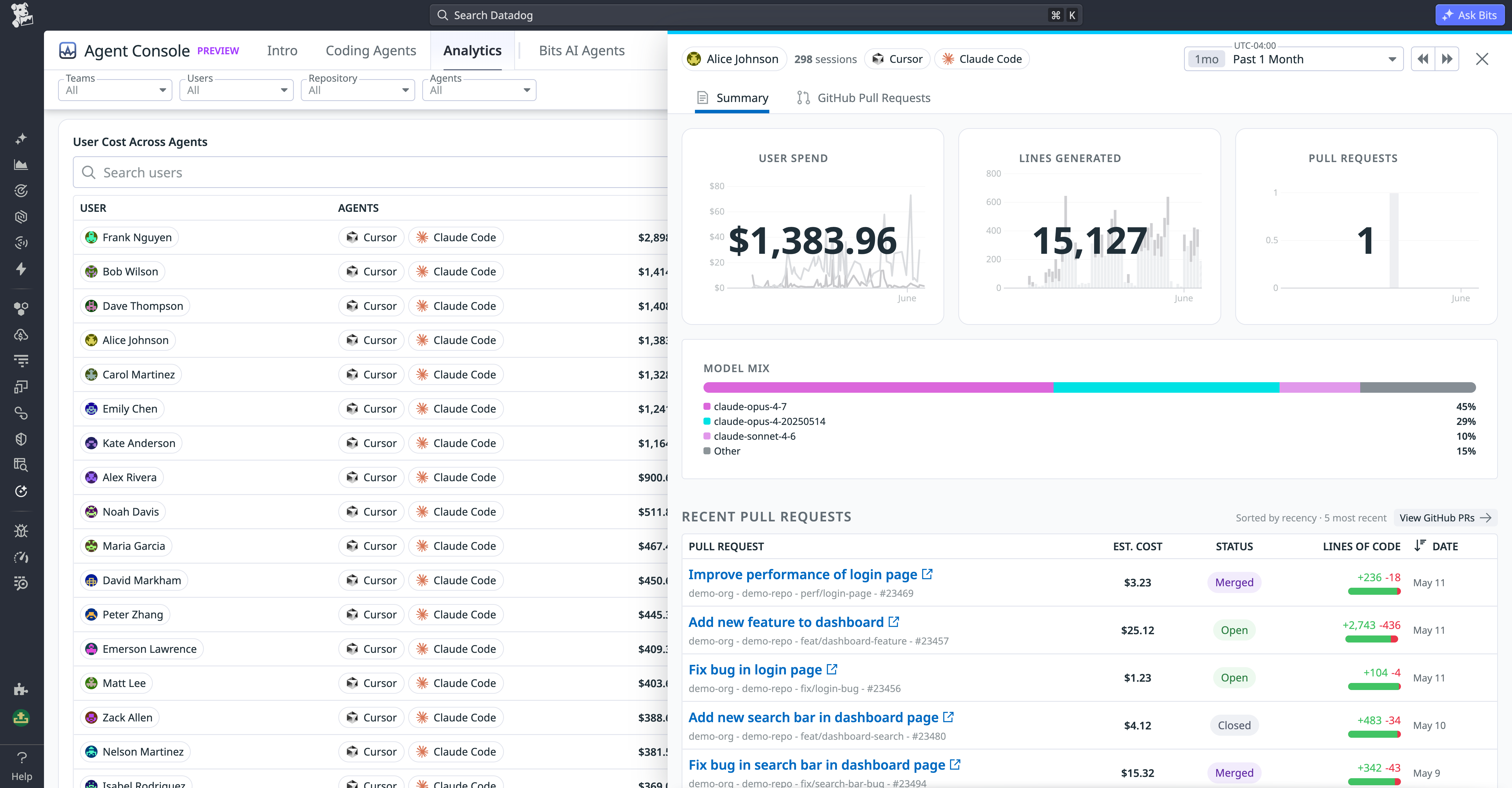1512x788 pixels.
Task: Click the Help question mark icon
Action: [x=22, y=758]
